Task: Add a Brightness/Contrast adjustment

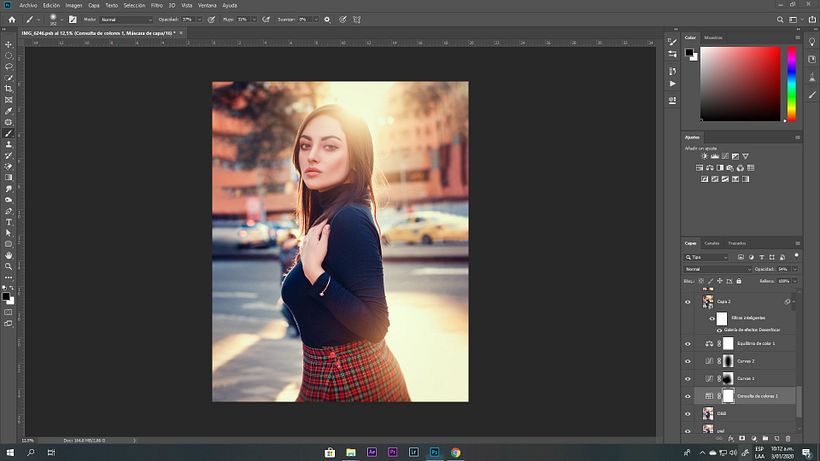Action: 704,156
